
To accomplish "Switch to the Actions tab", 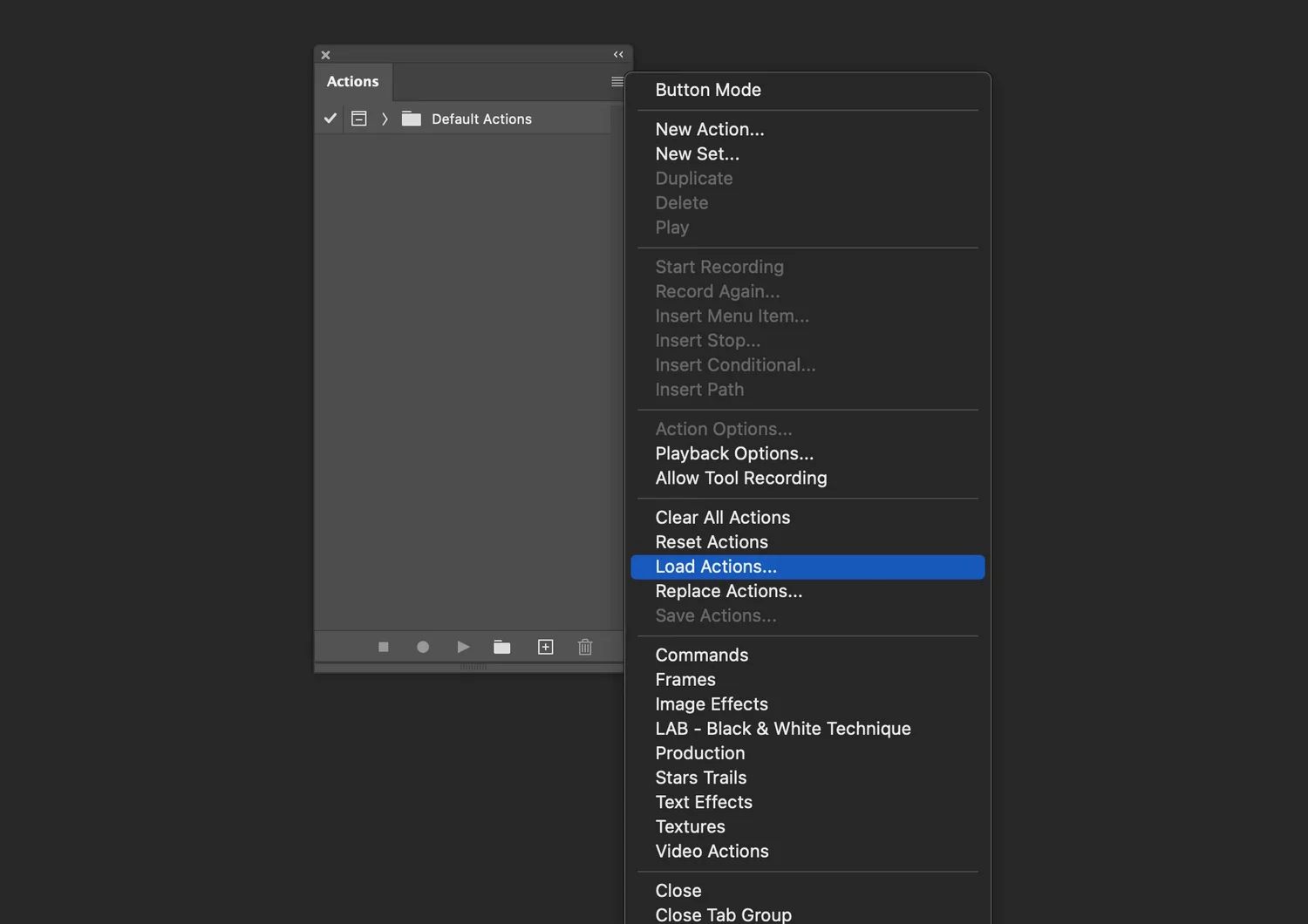I will pos(353,81).
